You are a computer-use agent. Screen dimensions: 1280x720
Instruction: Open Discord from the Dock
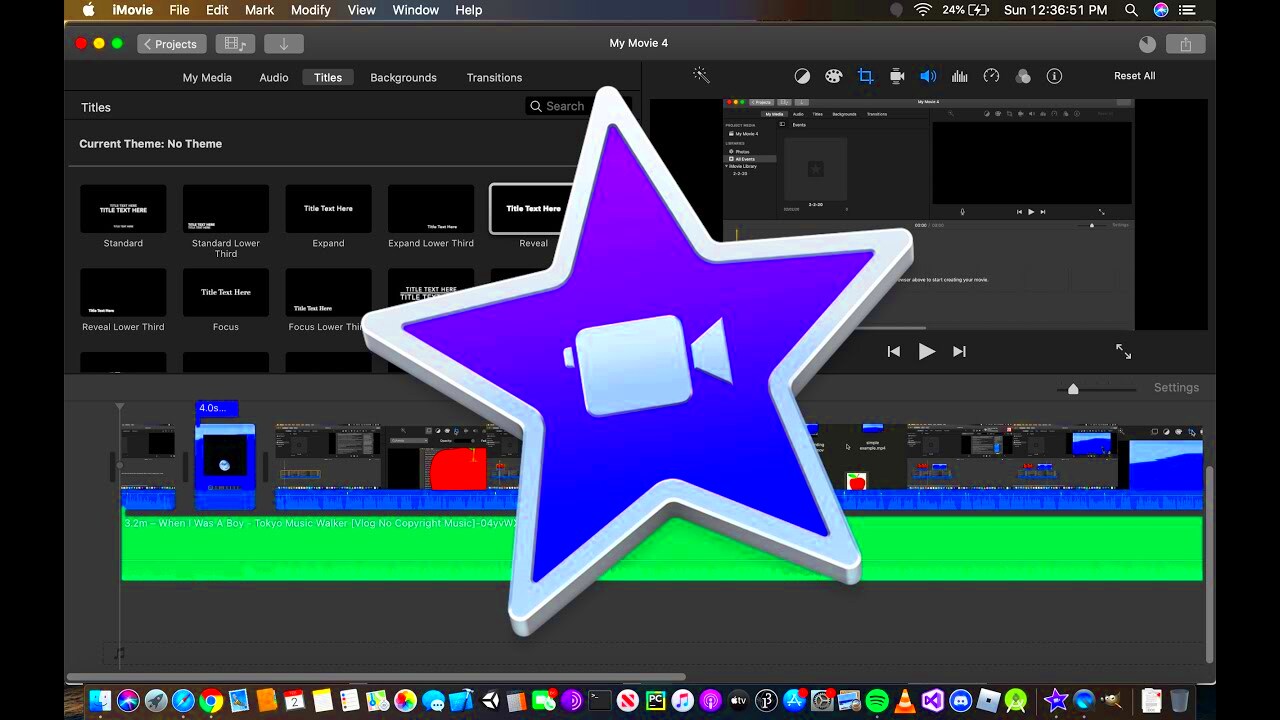(961, 701)
